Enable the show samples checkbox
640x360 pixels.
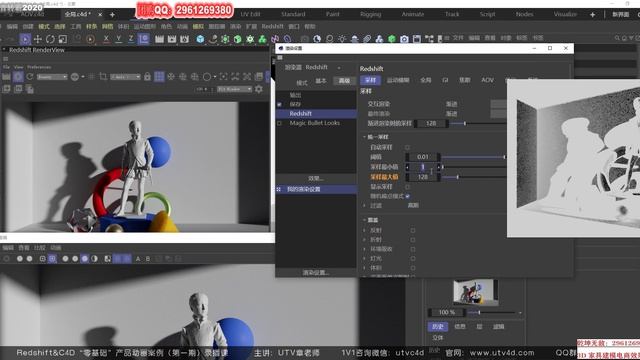407,187
